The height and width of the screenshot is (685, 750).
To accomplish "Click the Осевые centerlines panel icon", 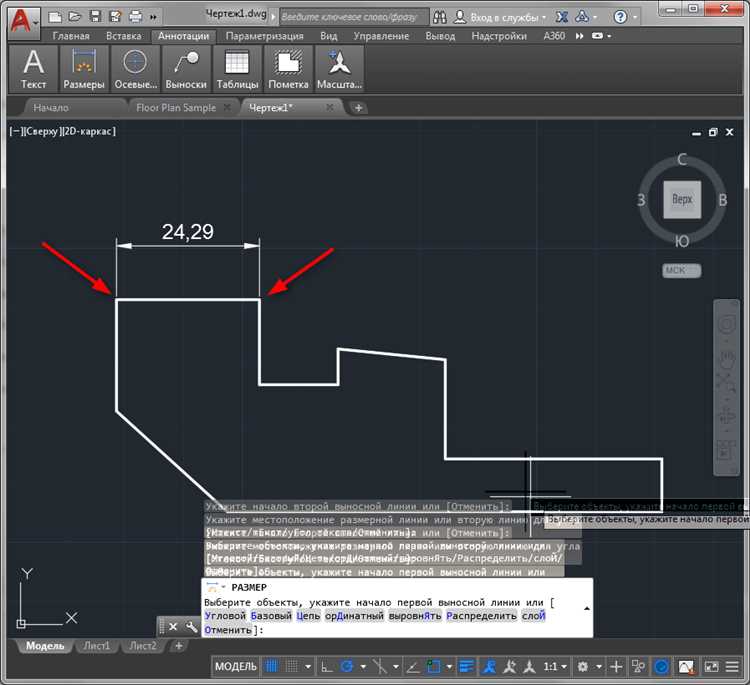I will (135, 69).
